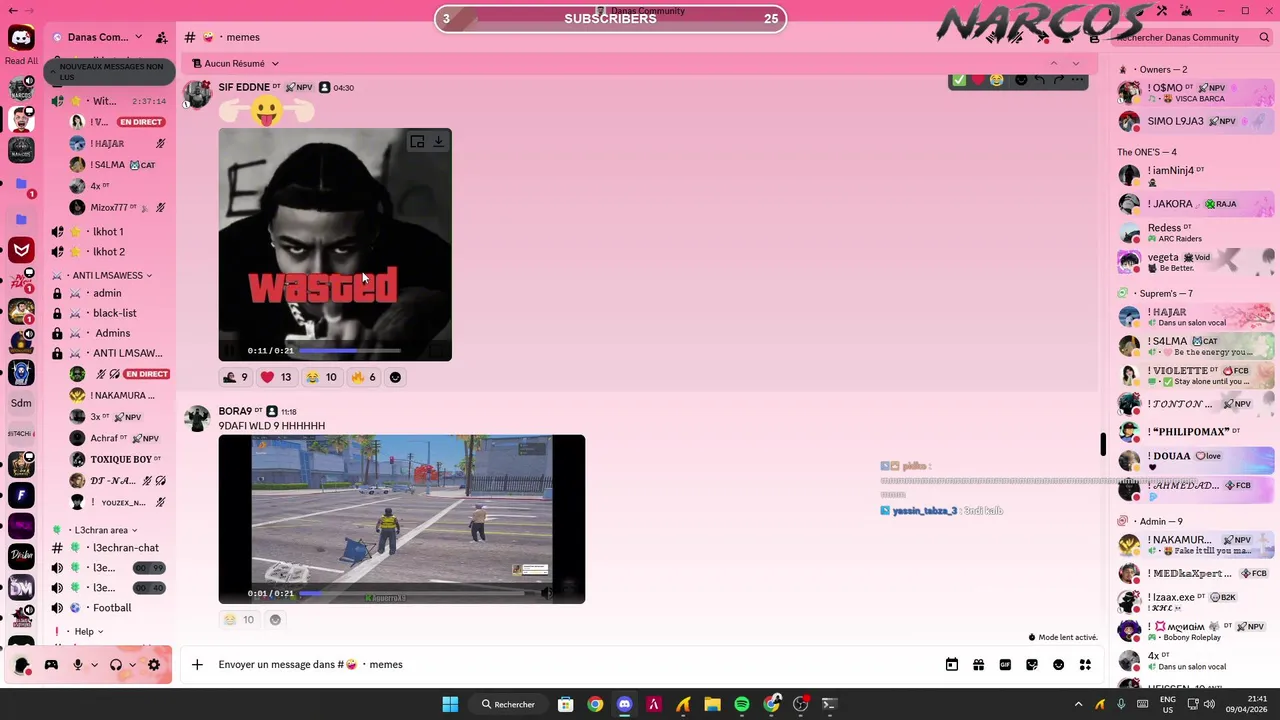
Task: Open the locked admin channel
Action: point(110,293)
